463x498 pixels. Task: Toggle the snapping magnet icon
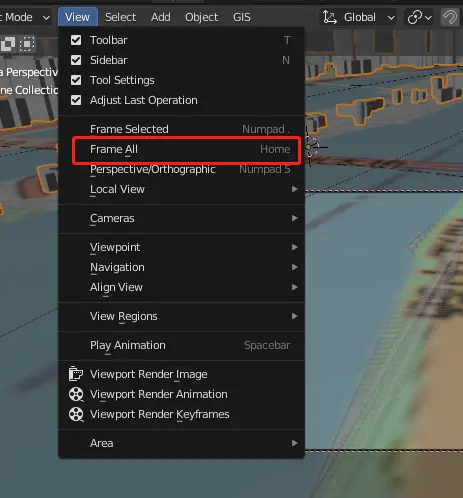click(450, 17)
